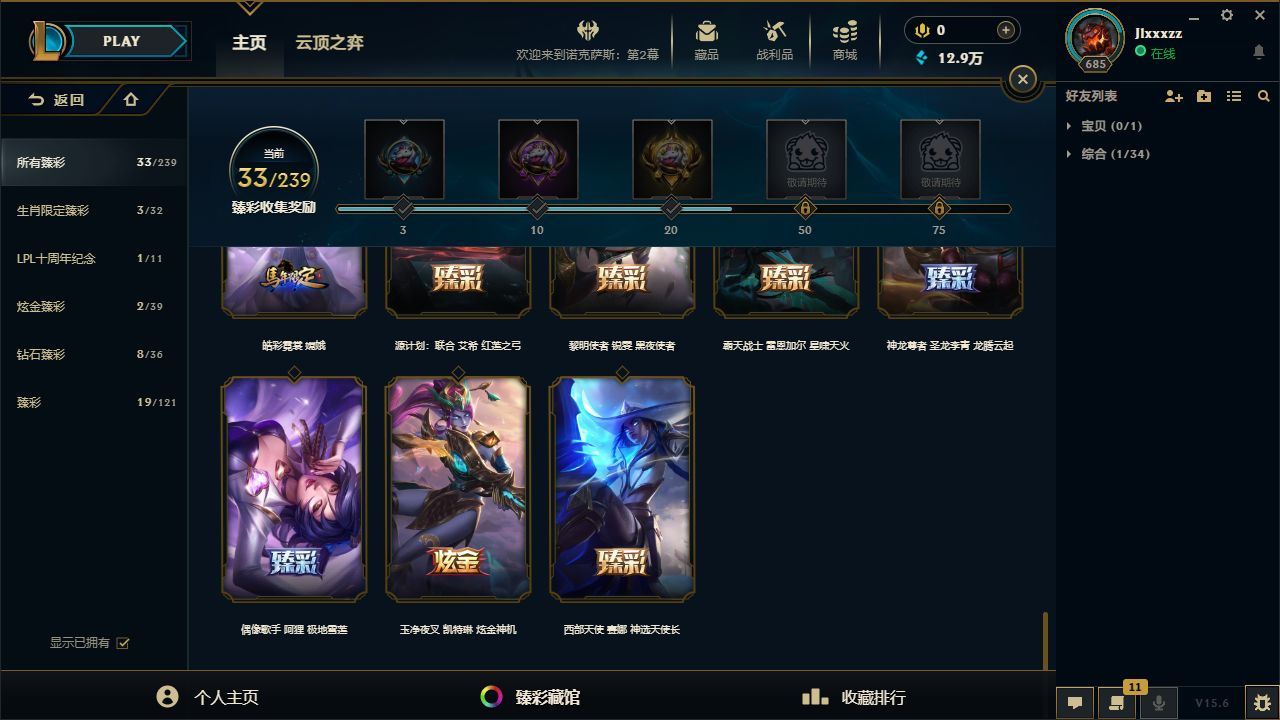Open the chat bubble icon
This screenshot has width=1280, height=720.
(x=1075, y=702)
